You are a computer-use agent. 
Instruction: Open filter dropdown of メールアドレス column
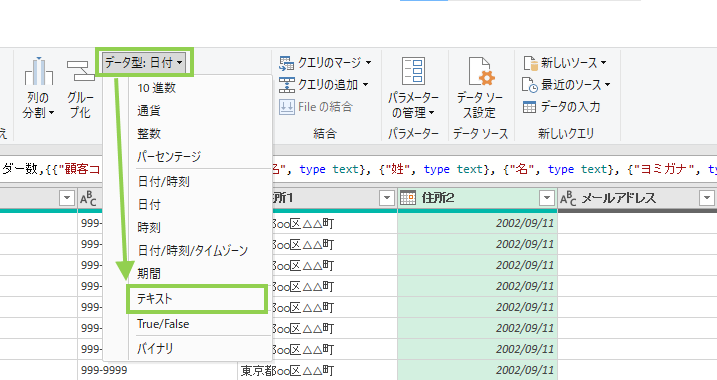point(706,198)
